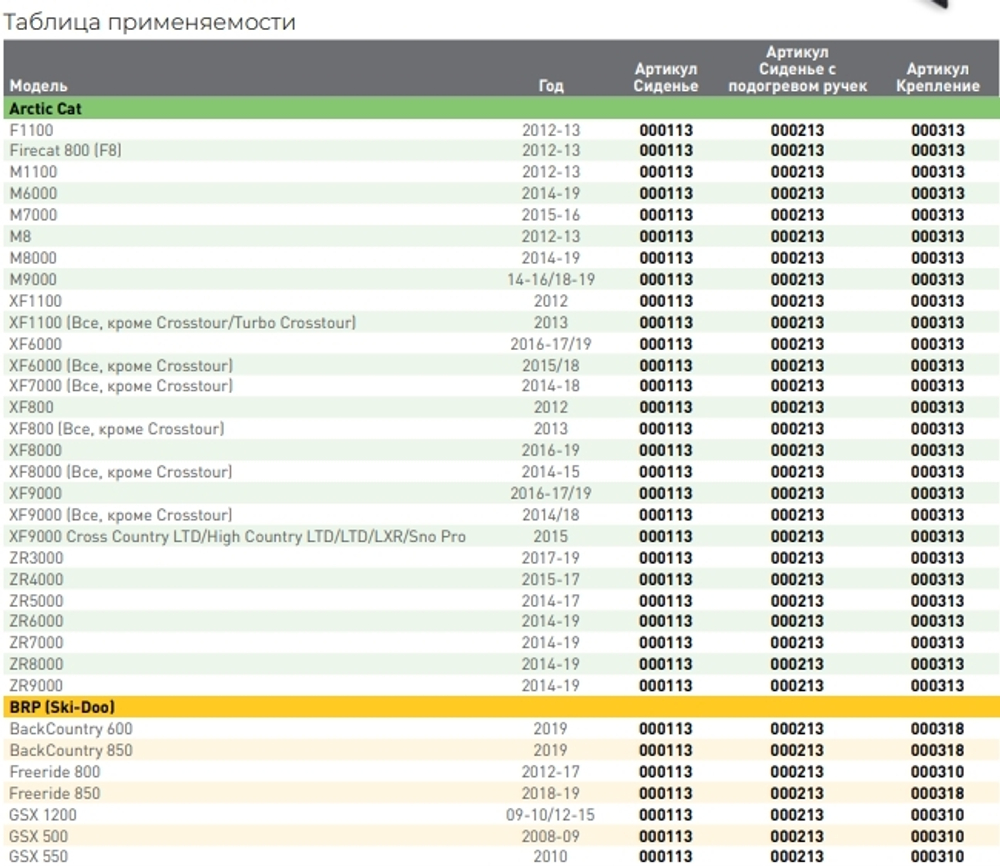Click 'XF1100 (Все, кроме Crosstour/Turbo Crosstour)' model
The height and width of the screenshot is (866, 1000).
[183, 322]
